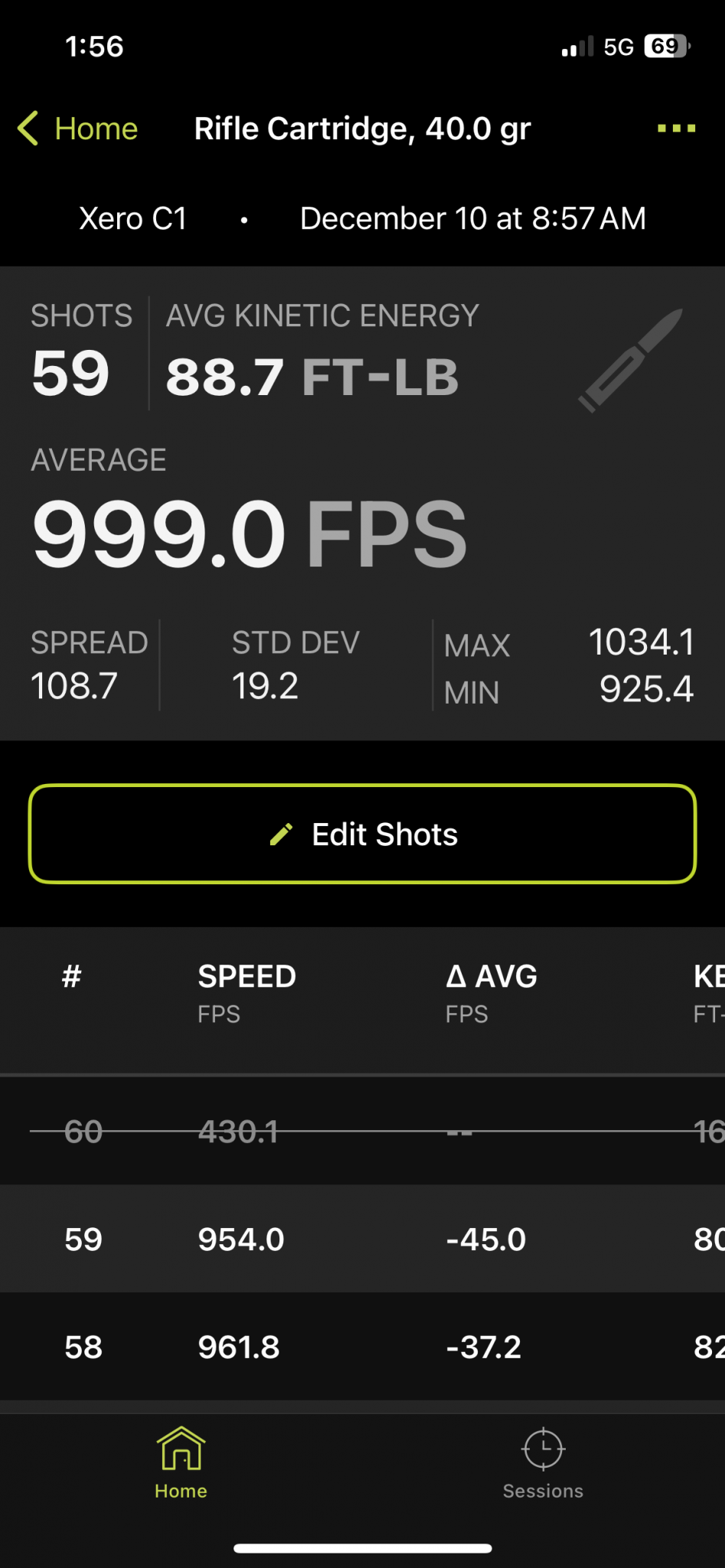Select the Home tab label

(x=181, y=1491)
